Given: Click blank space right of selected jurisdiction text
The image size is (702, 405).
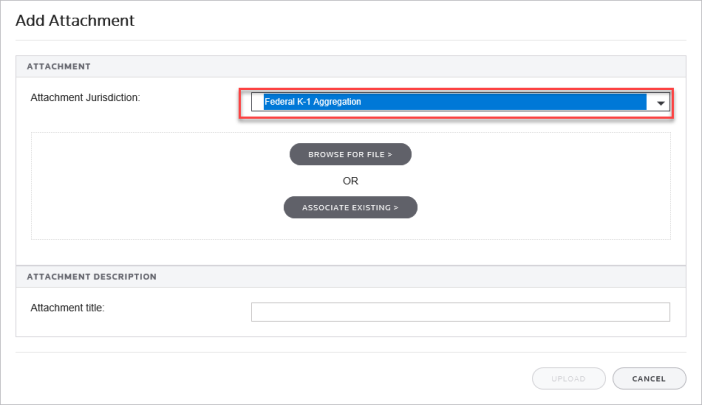Looking at the screenshot, I should click(x=500, y=102).
